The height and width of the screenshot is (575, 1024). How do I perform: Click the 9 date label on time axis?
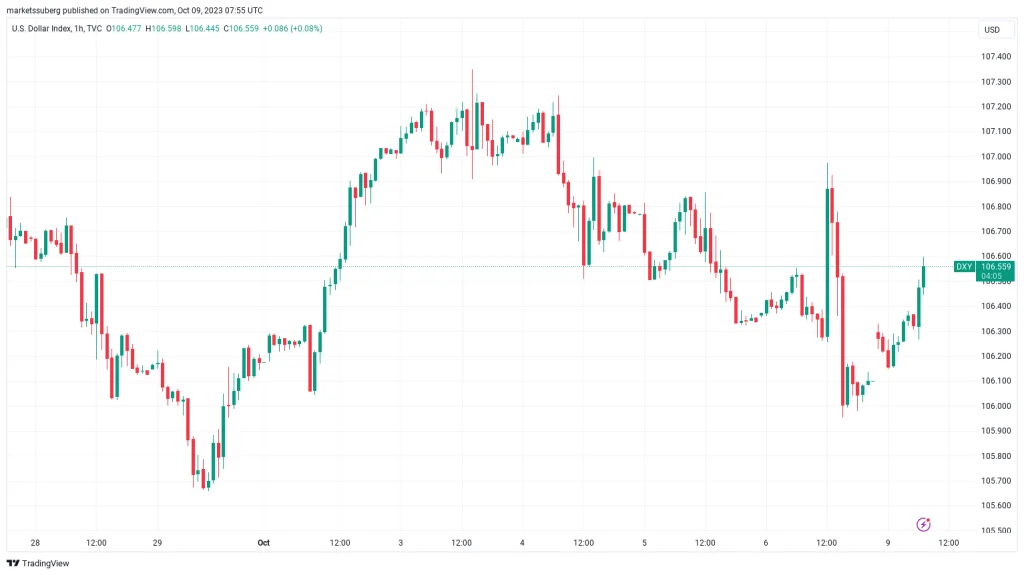click(888, 543)
